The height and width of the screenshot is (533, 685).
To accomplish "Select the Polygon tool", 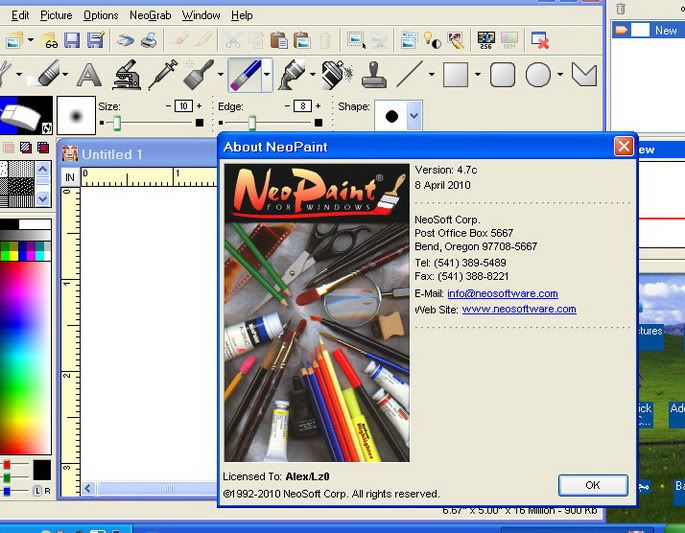I will (x=584, y=75).
